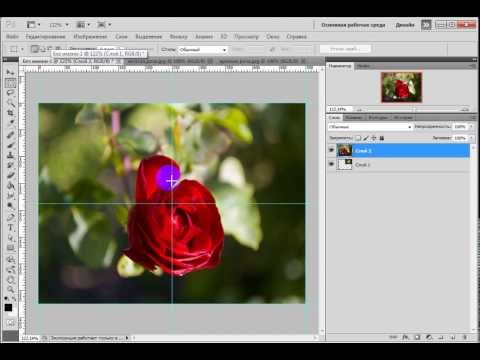Select the Zoom tool in toolbox

pos(10,289)
